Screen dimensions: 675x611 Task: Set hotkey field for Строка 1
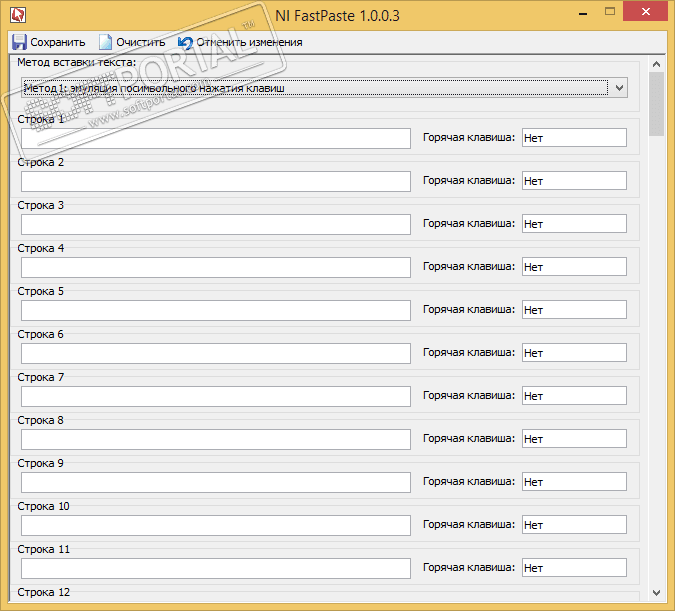tap(574, 137)
